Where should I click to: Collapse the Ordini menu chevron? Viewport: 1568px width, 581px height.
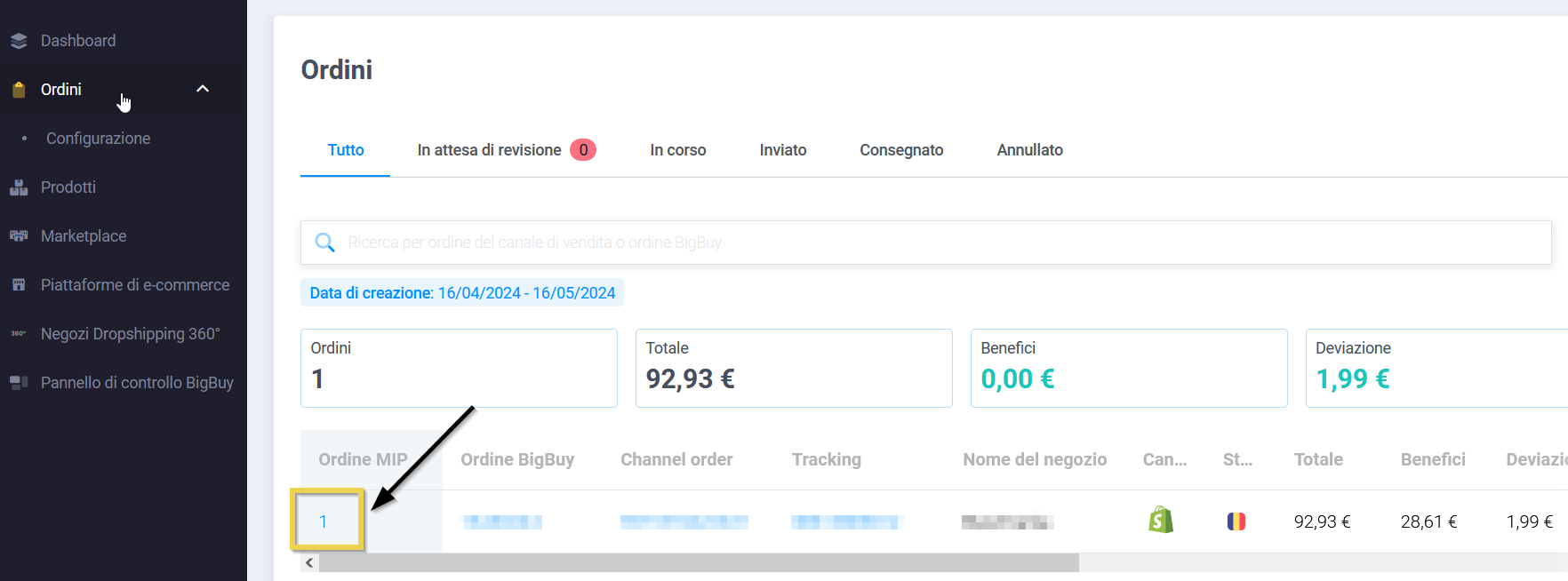point(203,89)
